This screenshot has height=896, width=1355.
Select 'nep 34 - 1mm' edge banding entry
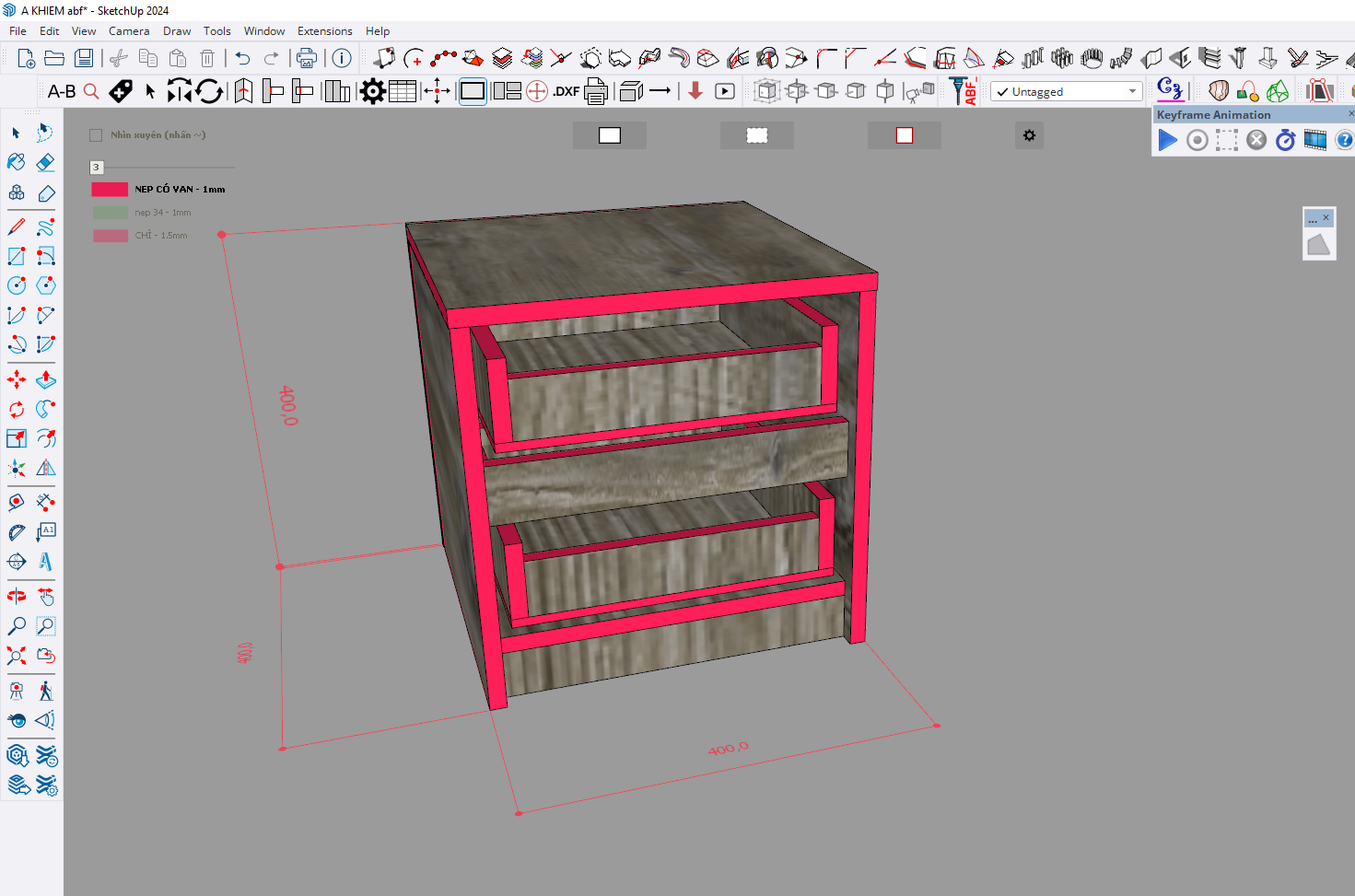pos(162,213)
